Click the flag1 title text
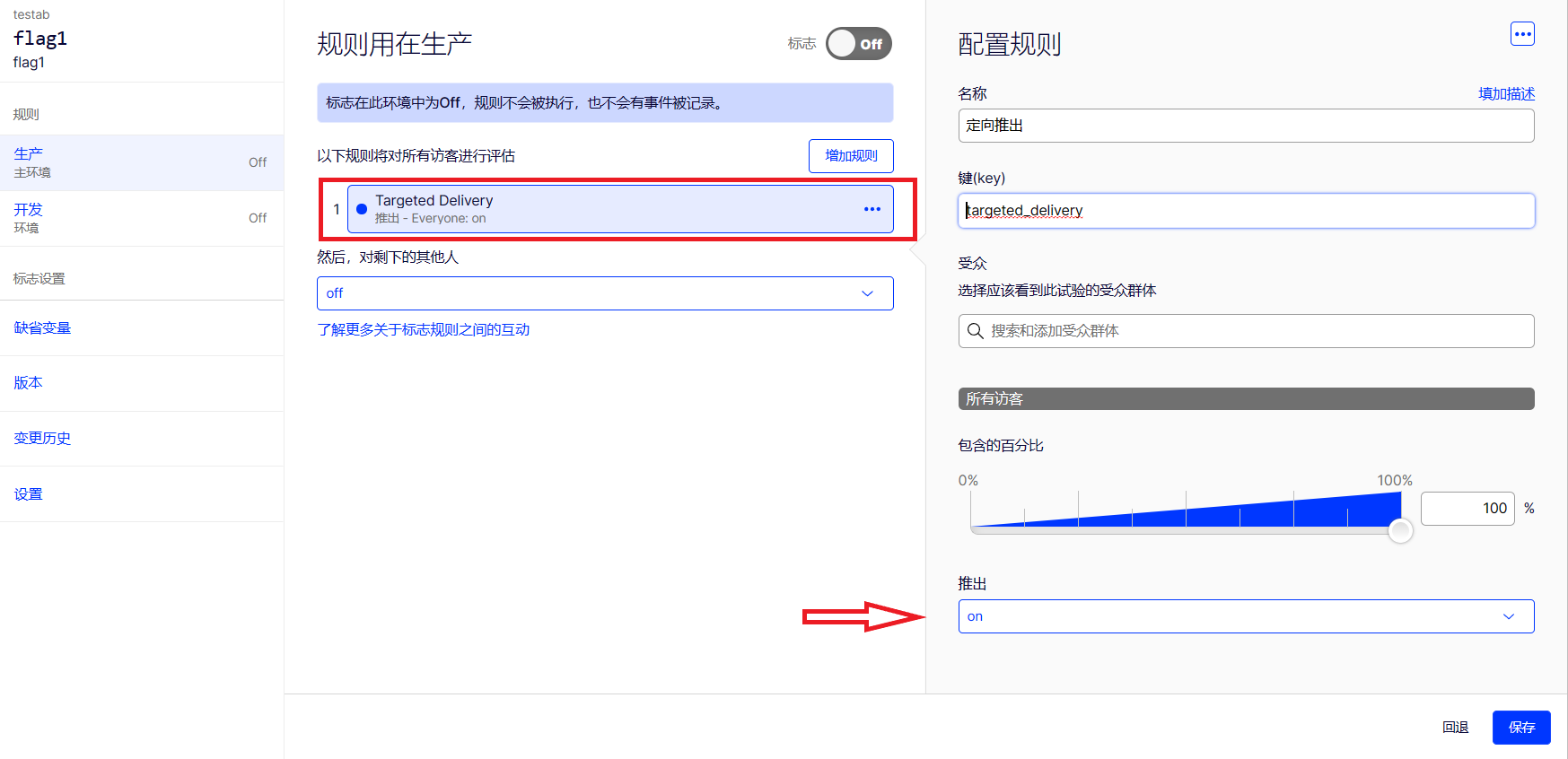 tap(40, 39)
